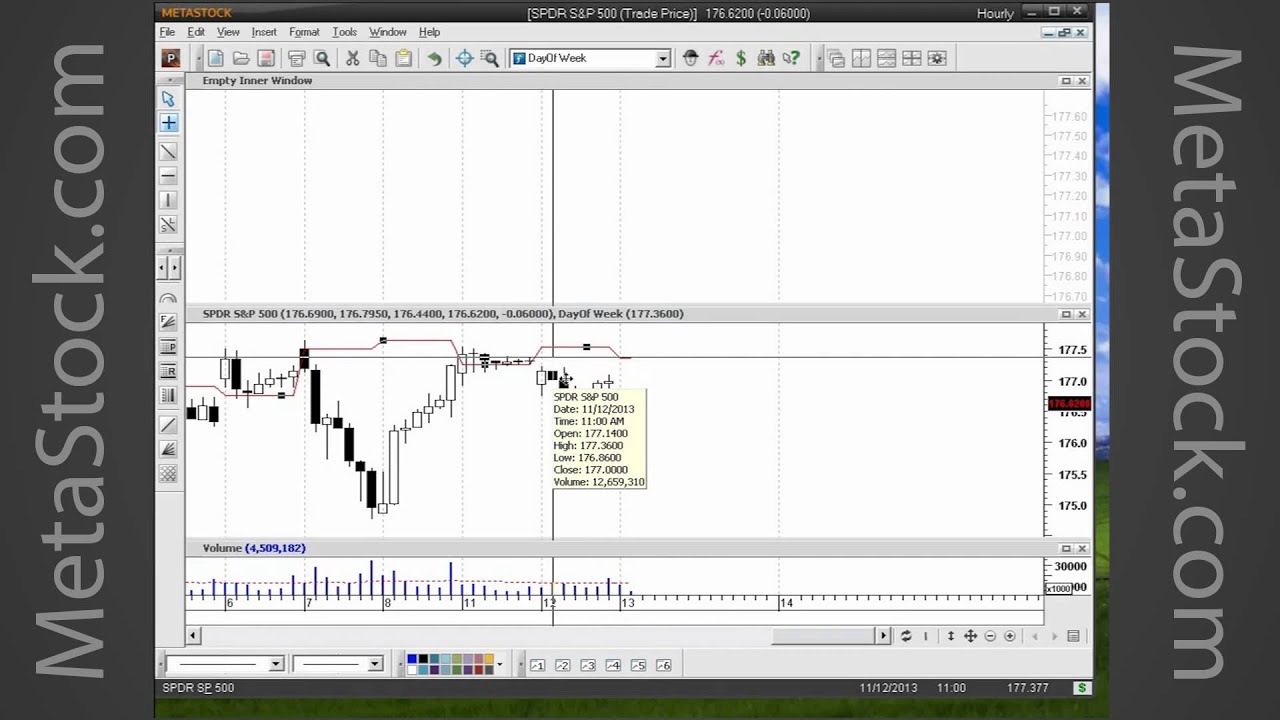Pick the orange color swatch
This screenshot has height=720, width=1280.
point(489,659)
